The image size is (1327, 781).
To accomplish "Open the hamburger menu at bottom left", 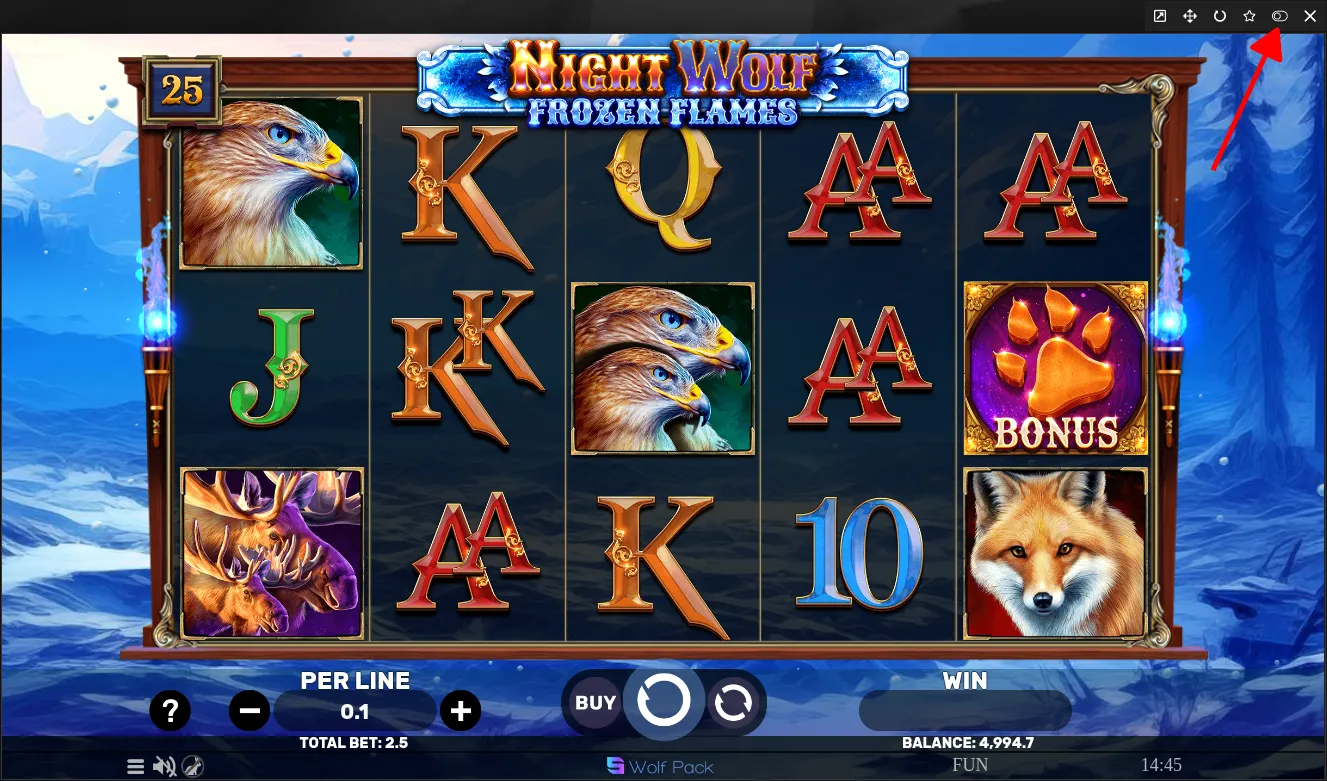I will click(136, 767).
